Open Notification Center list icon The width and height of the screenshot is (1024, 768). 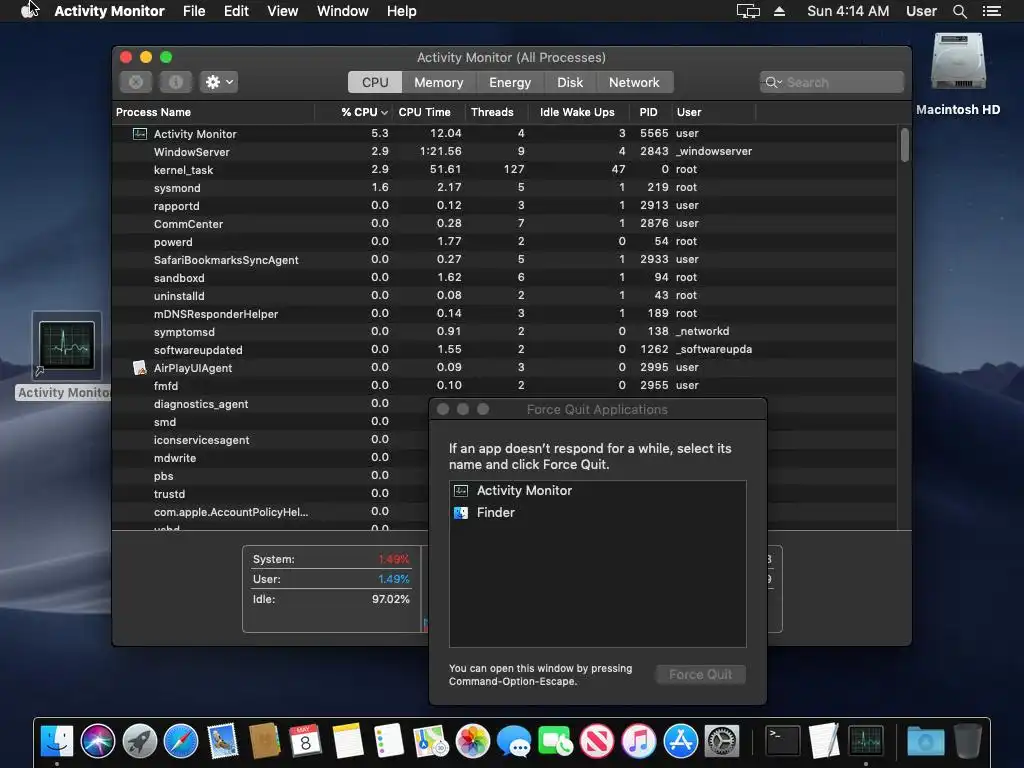[991, 11]
